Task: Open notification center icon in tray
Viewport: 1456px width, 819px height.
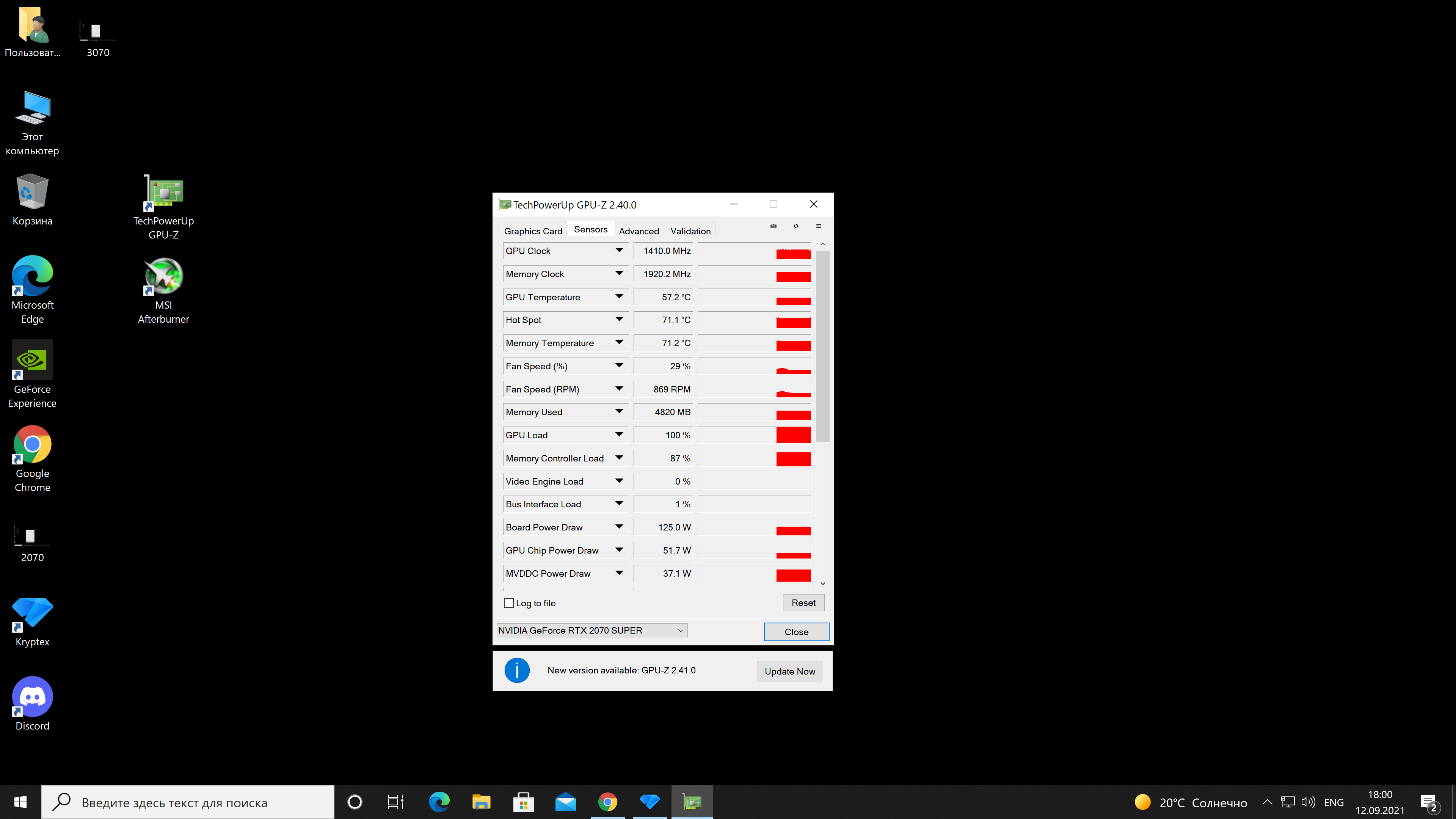Action: 1429,803
